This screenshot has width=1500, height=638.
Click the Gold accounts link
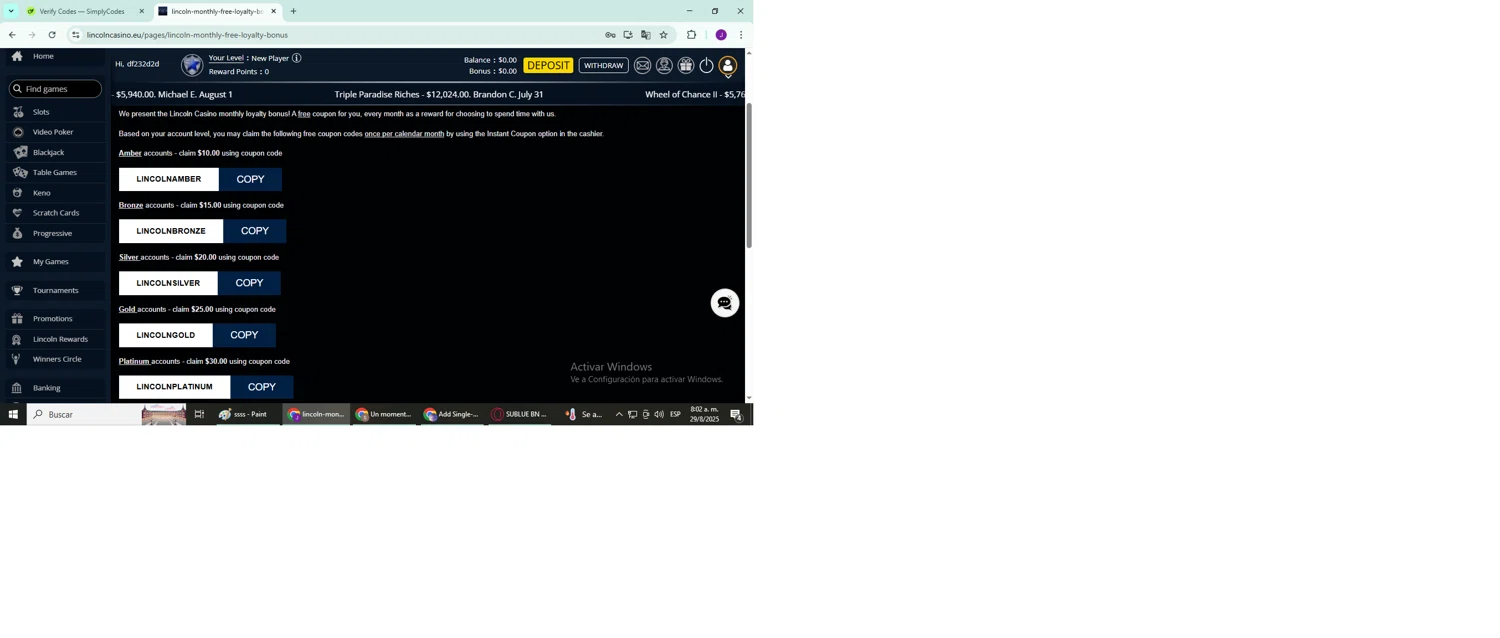pos(127,309)
